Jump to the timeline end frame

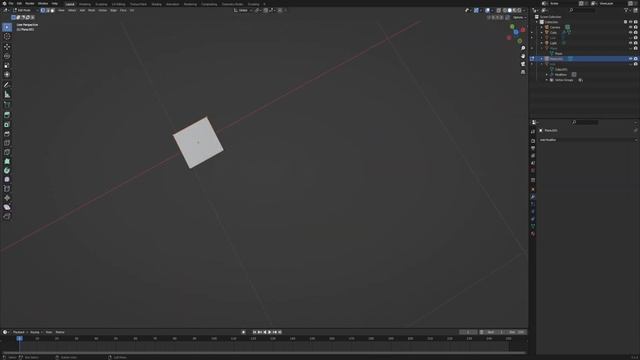[x=280, y=332]
